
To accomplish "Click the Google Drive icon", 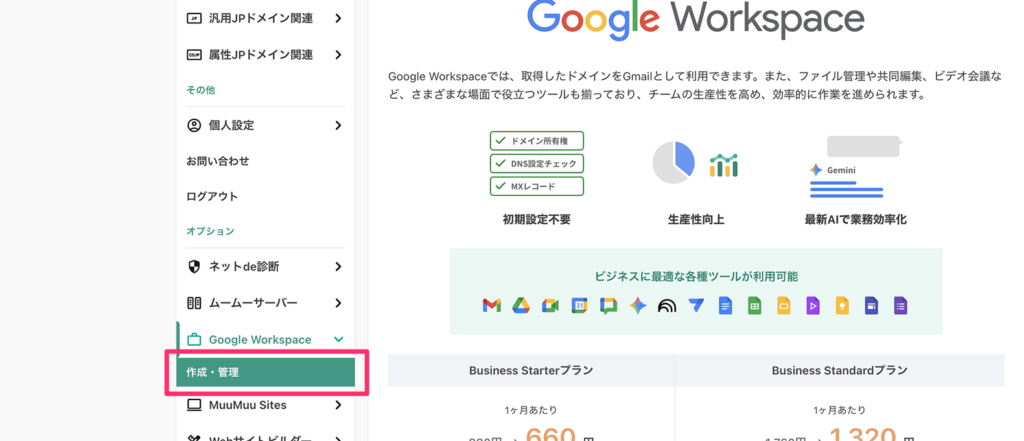I will pos(520,305).
